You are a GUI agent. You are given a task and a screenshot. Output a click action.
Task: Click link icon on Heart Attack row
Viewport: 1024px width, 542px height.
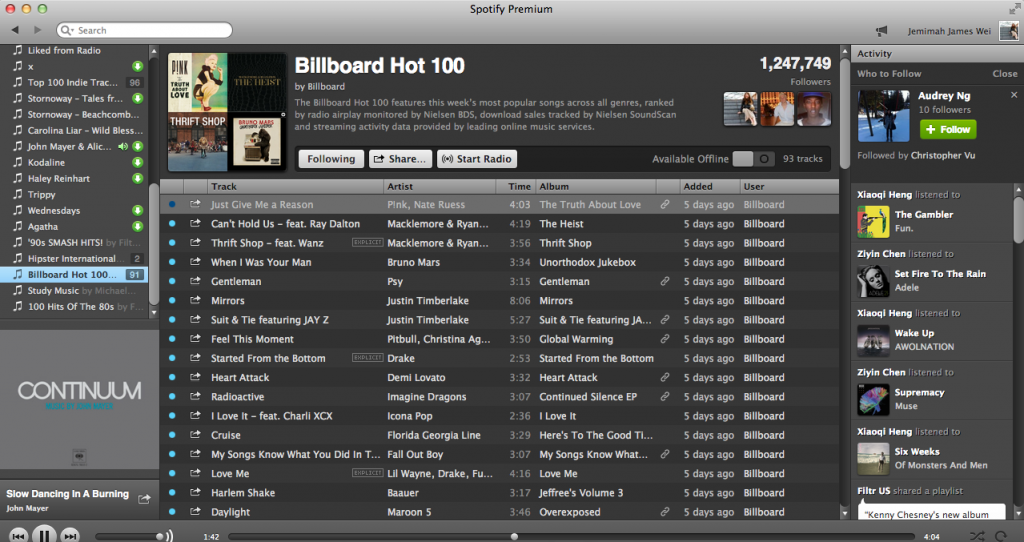(x=665, y=377)
